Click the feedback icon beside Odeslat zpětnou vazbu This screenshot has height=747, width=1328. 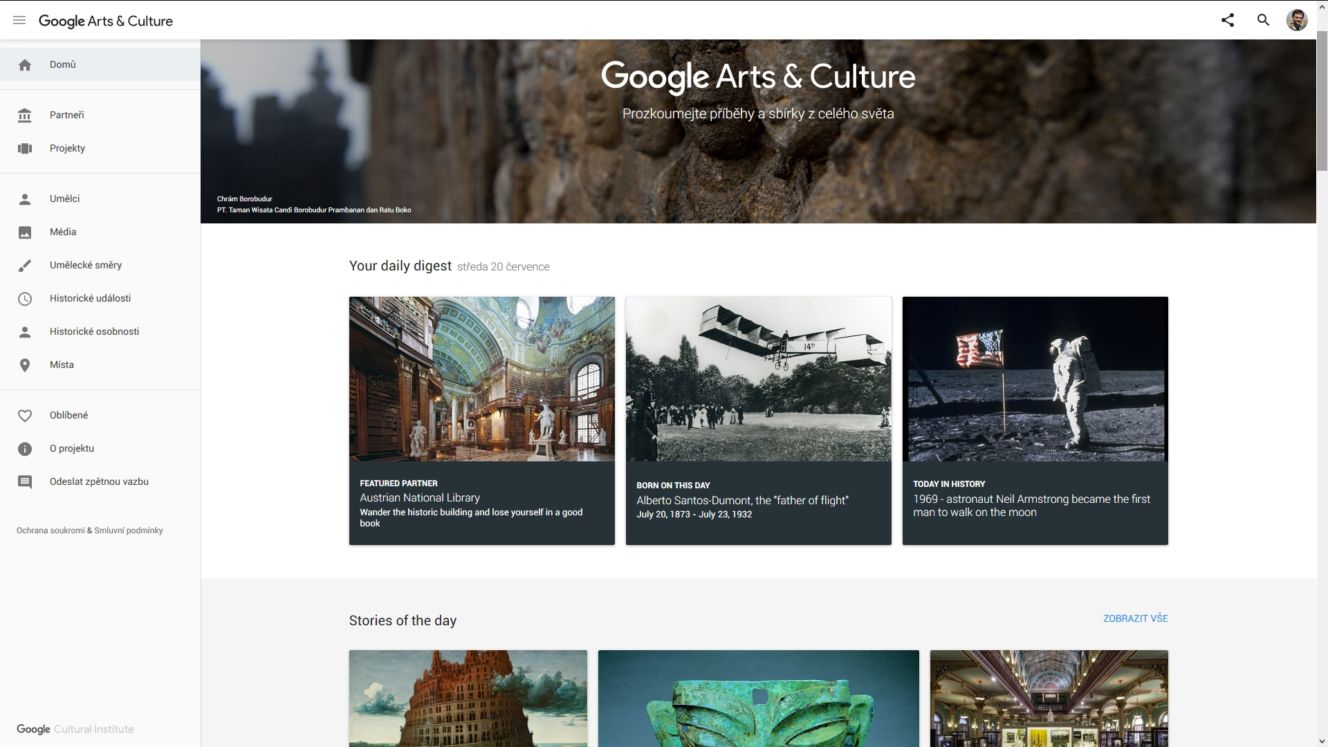25,482
